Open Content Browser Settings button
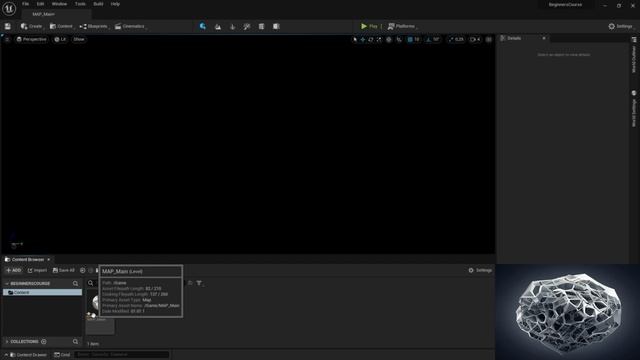640x360 pixels. point(480,270)
